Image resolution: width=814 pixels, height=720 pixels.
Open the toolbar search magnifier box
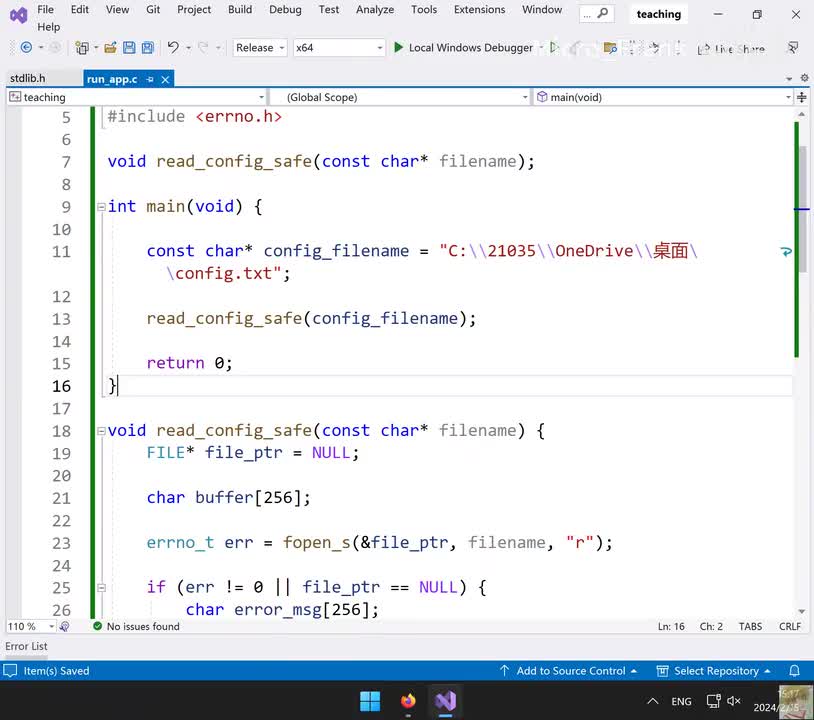coord(596,14)
